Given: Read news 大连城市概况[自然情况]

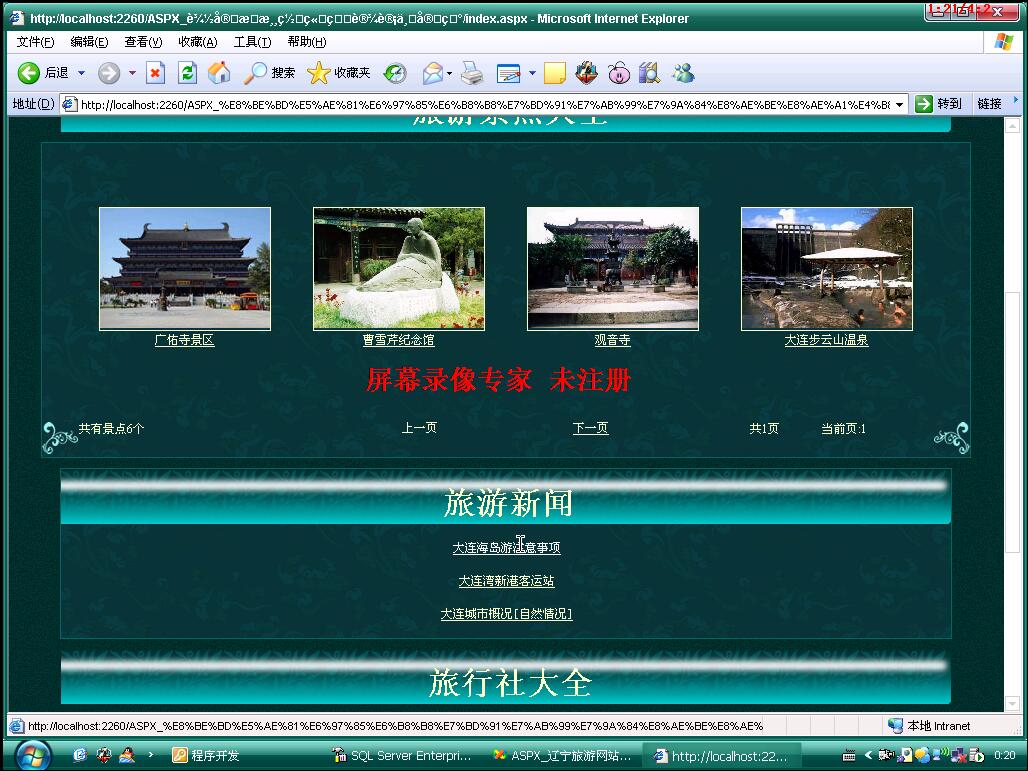Looking at the screenshot, I should pos(506,614).
